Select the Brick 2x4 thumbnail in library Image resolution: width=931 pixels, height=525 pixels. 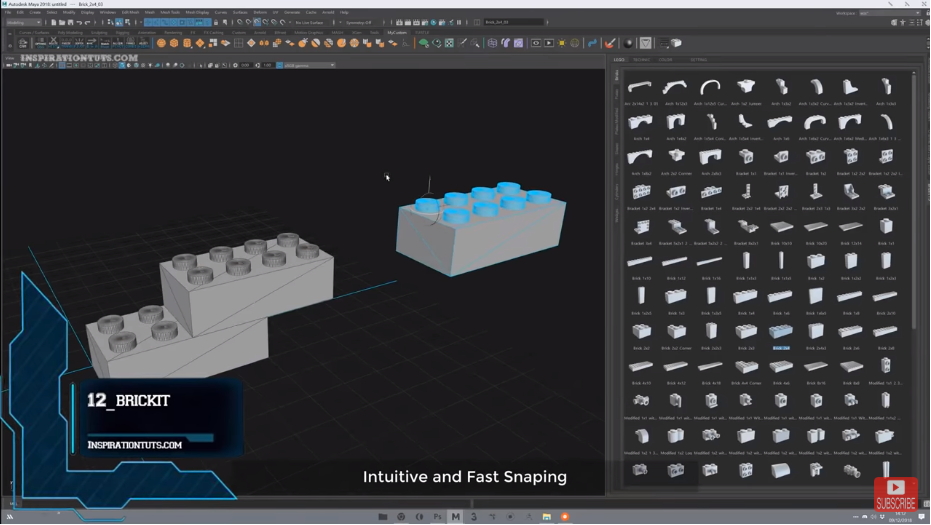click(x=780, y=331)
